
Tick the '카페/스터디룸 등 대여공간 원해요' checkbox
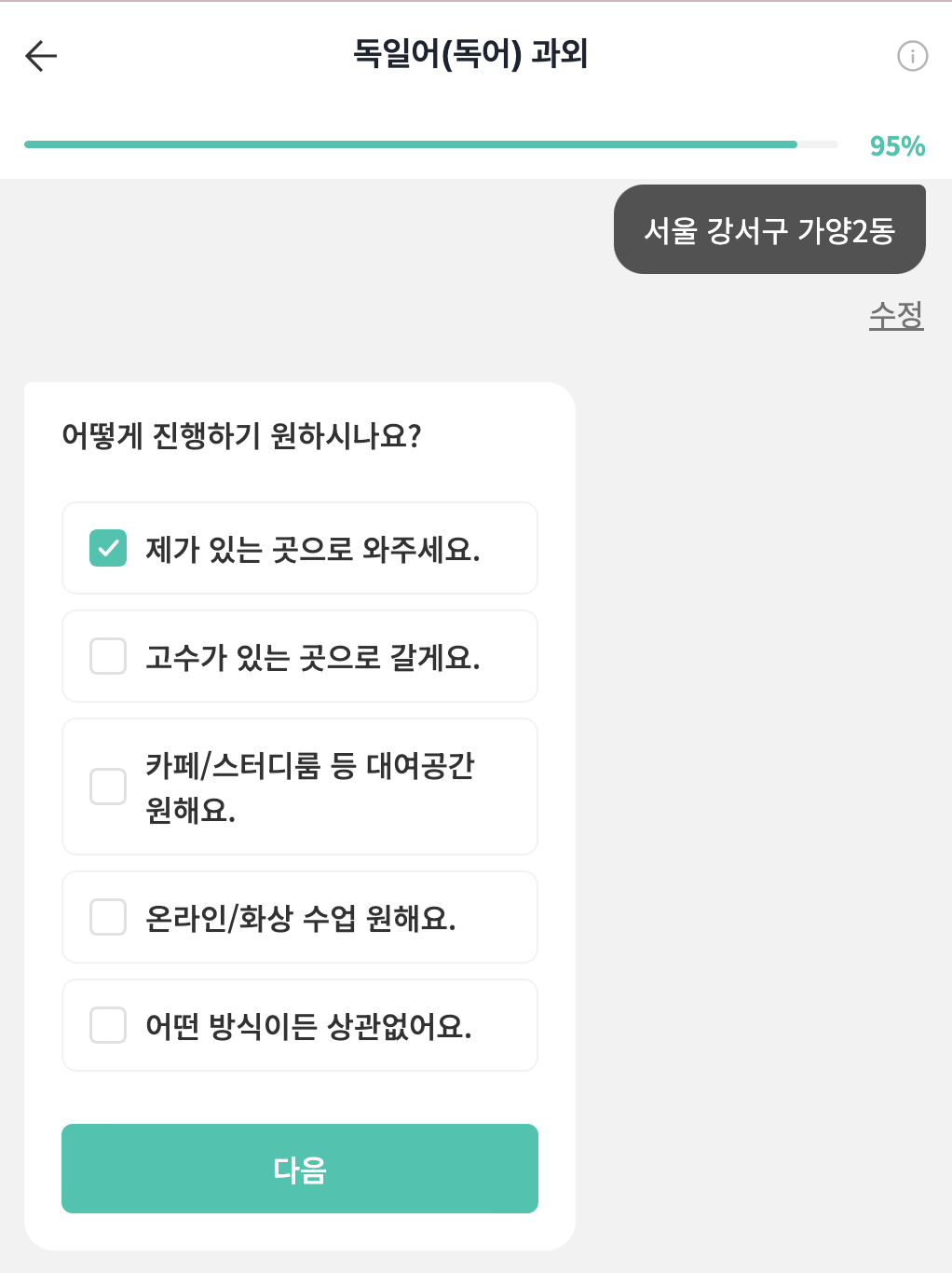108,787
